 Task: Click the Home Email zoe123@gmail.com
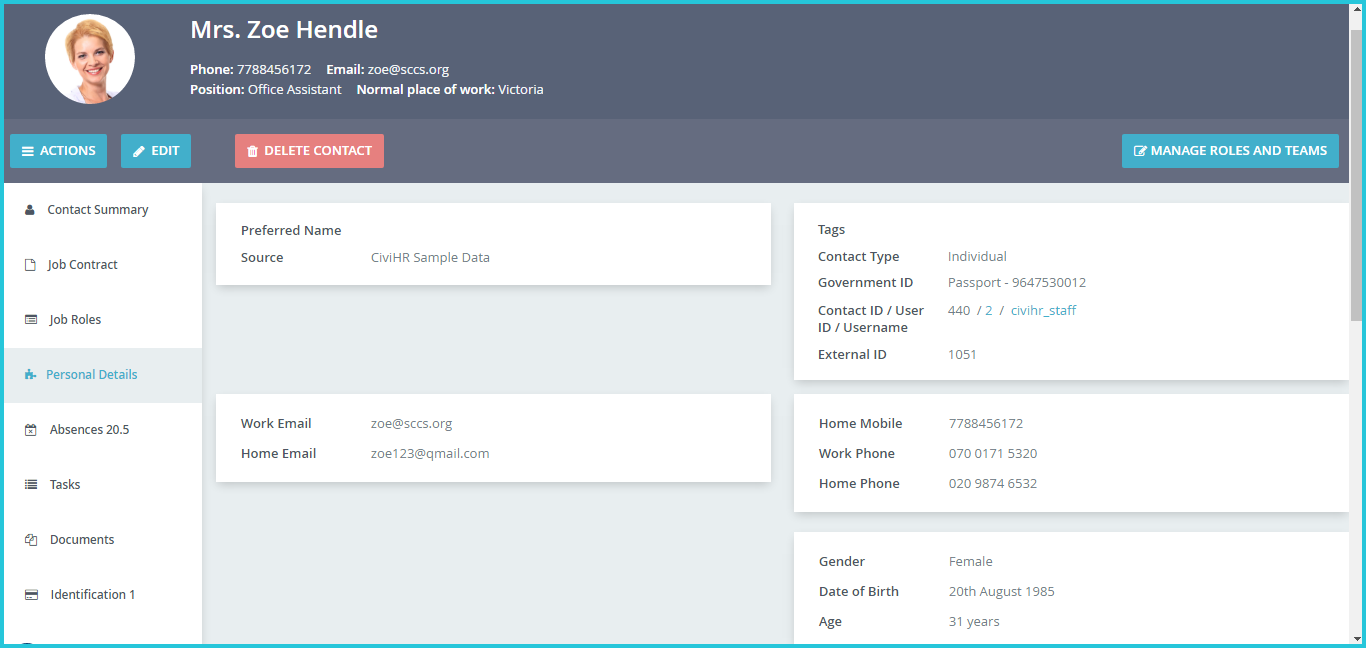[430, 454]
